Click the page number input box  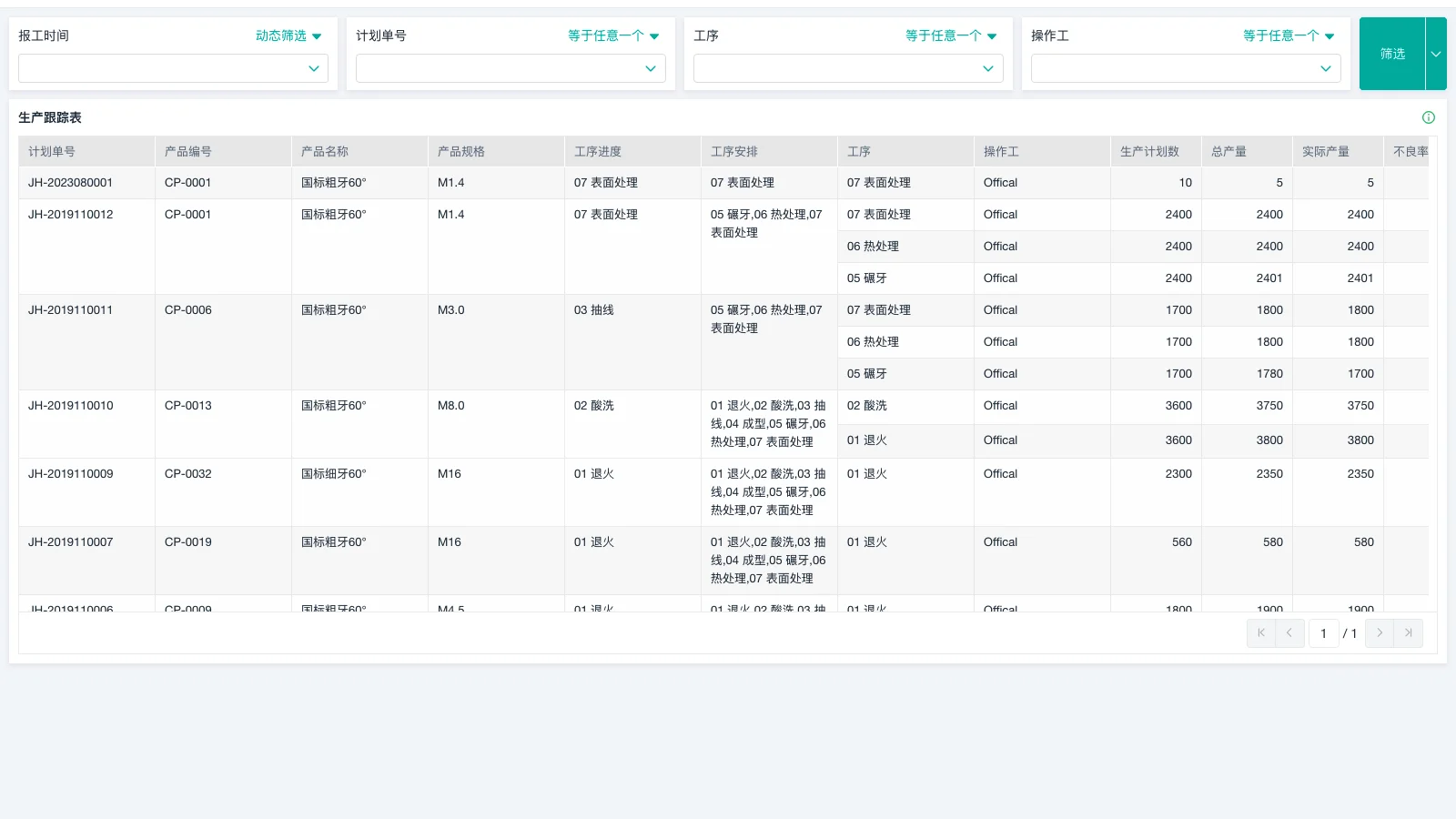(x=1324, y=633)
